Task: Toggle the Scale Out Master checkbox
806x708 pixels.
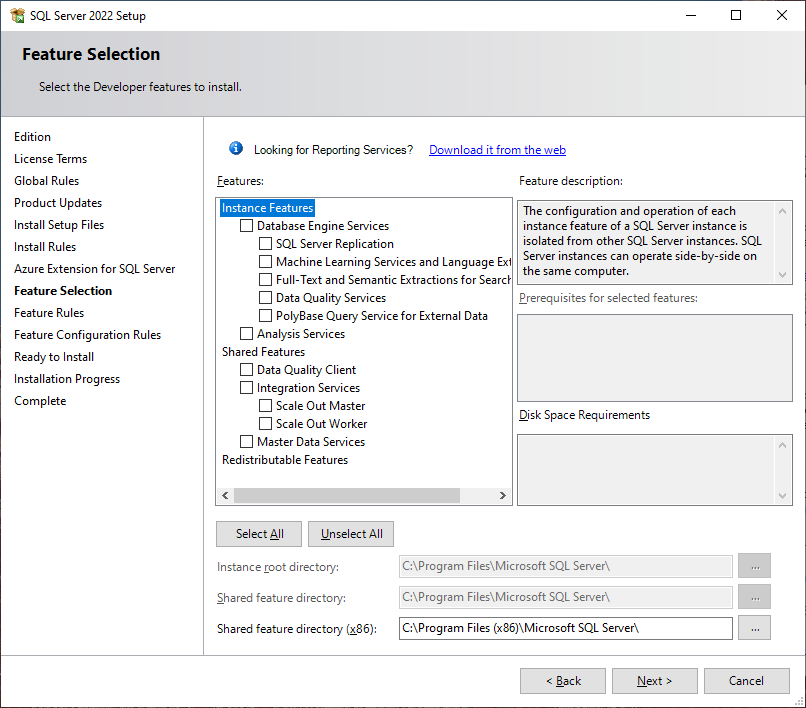Action: [266, 406]
